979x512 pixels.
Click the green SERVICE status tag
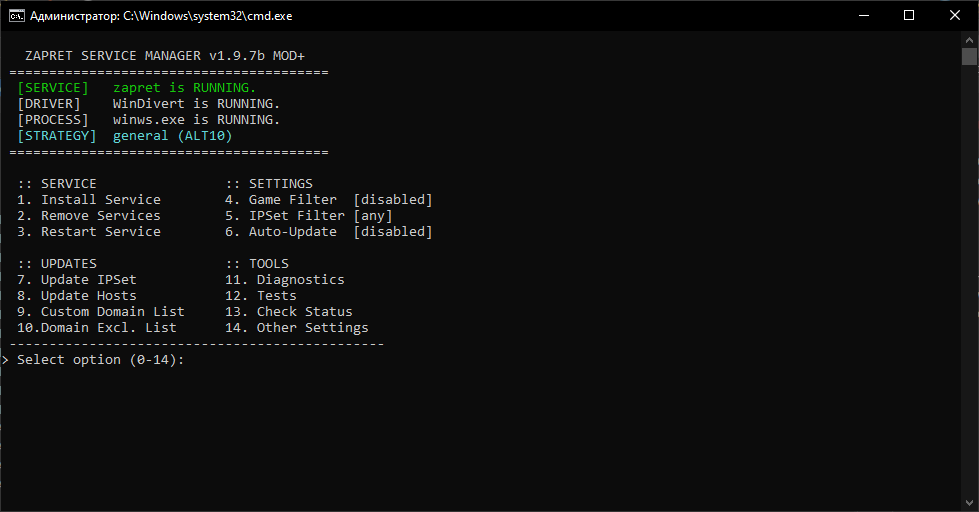[53, 88]
